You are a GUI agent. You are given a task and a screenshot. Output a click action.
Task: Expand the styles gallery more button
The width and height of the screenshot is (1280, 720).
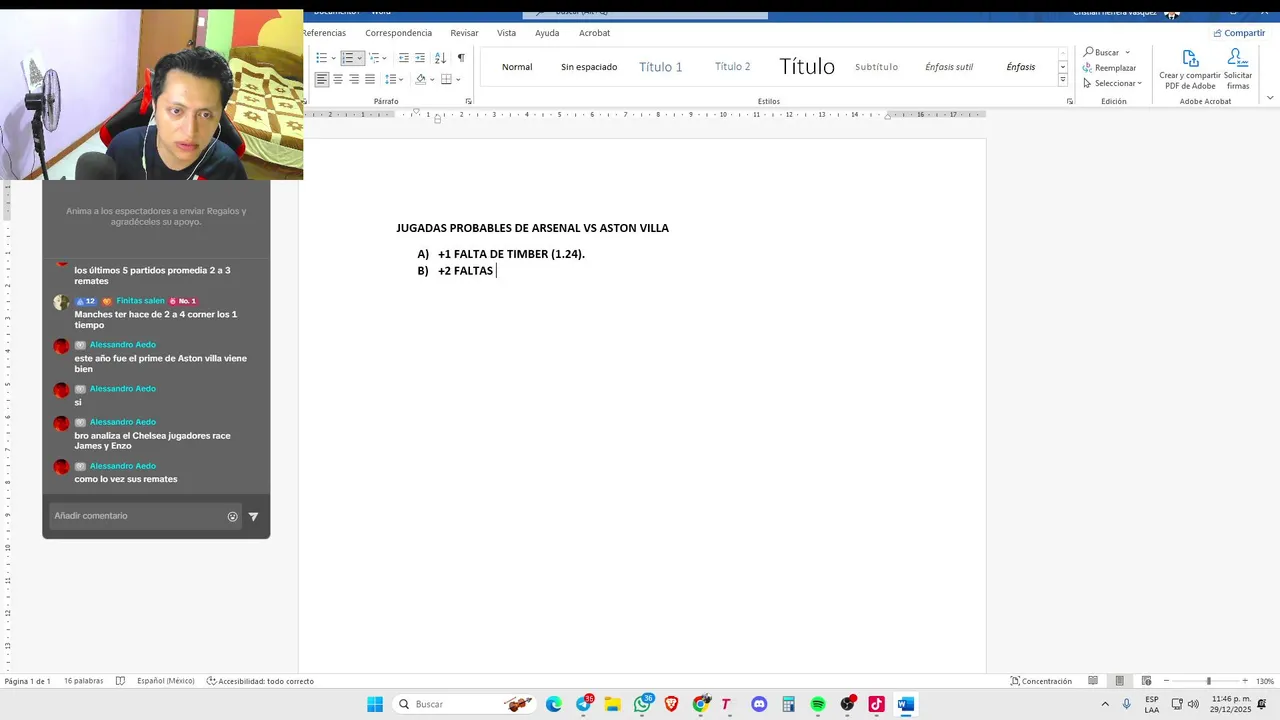point(1063,80)
